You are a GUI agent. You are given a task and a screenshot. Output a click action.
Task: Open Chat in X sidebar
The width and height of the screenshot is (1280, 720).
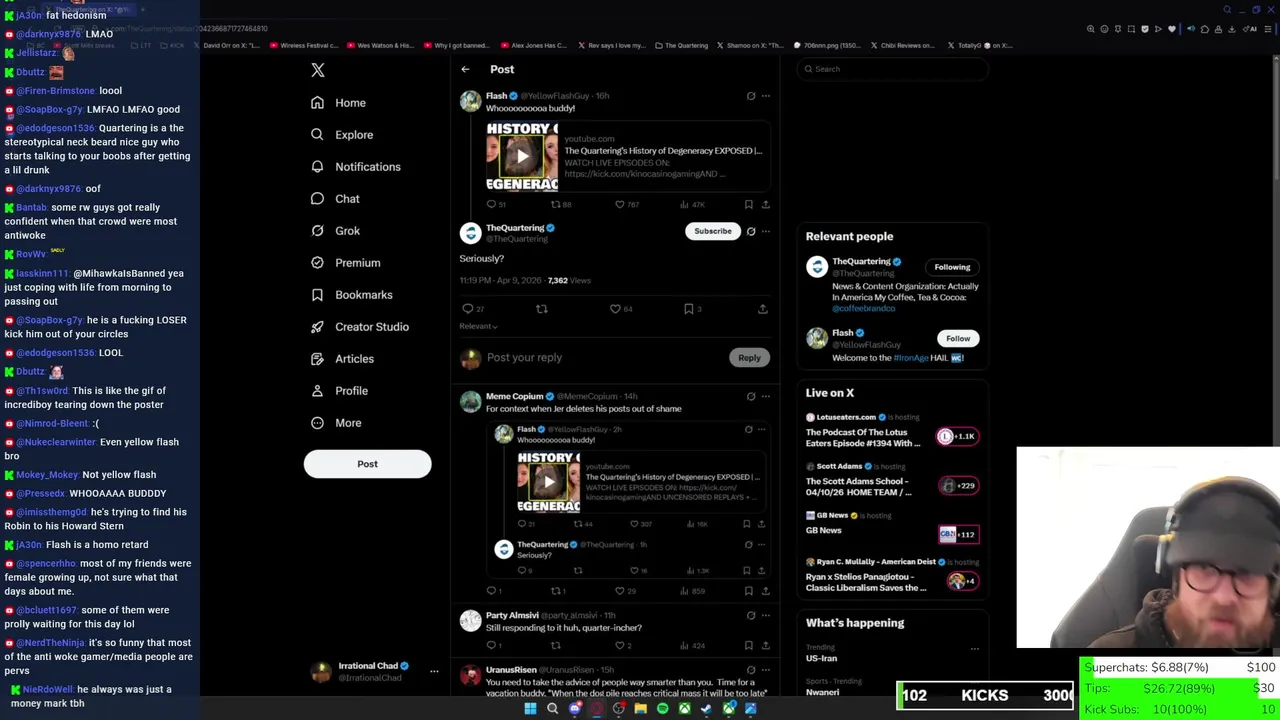[335, 199]
